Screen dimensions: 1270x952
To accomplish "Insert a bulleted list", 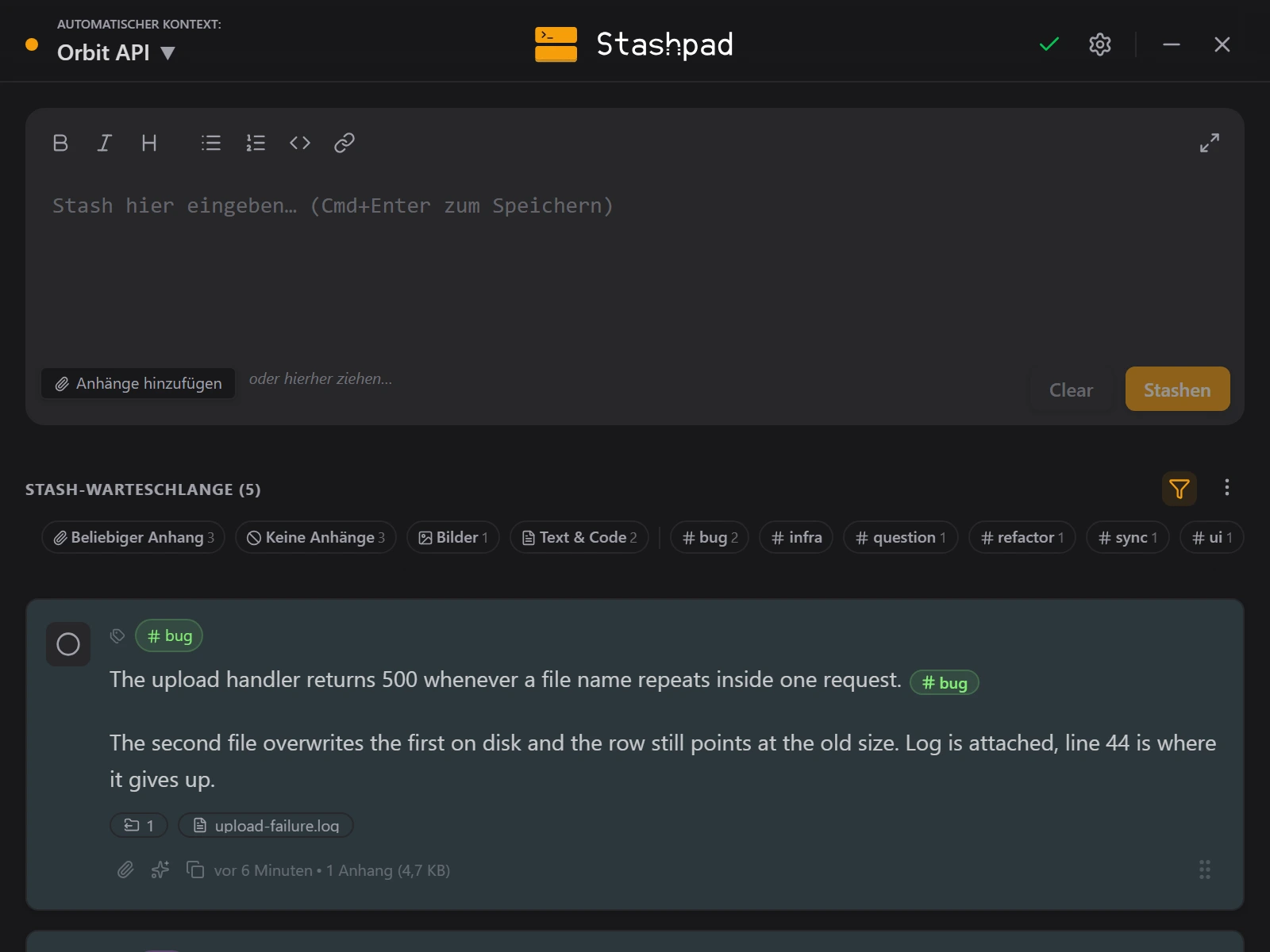I will 211,143.
